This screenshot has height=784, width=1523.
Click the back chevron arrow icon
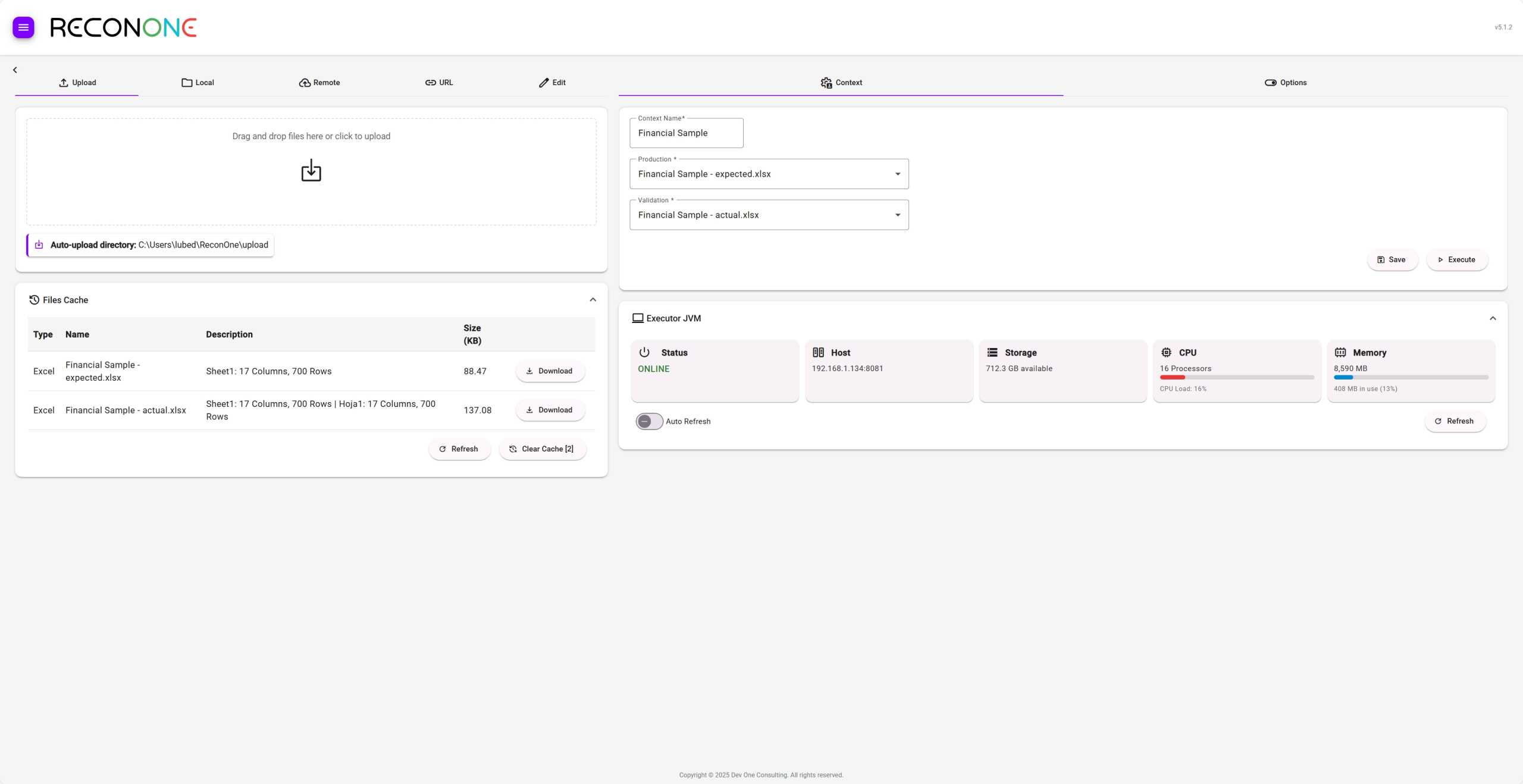tap(15, 70)
